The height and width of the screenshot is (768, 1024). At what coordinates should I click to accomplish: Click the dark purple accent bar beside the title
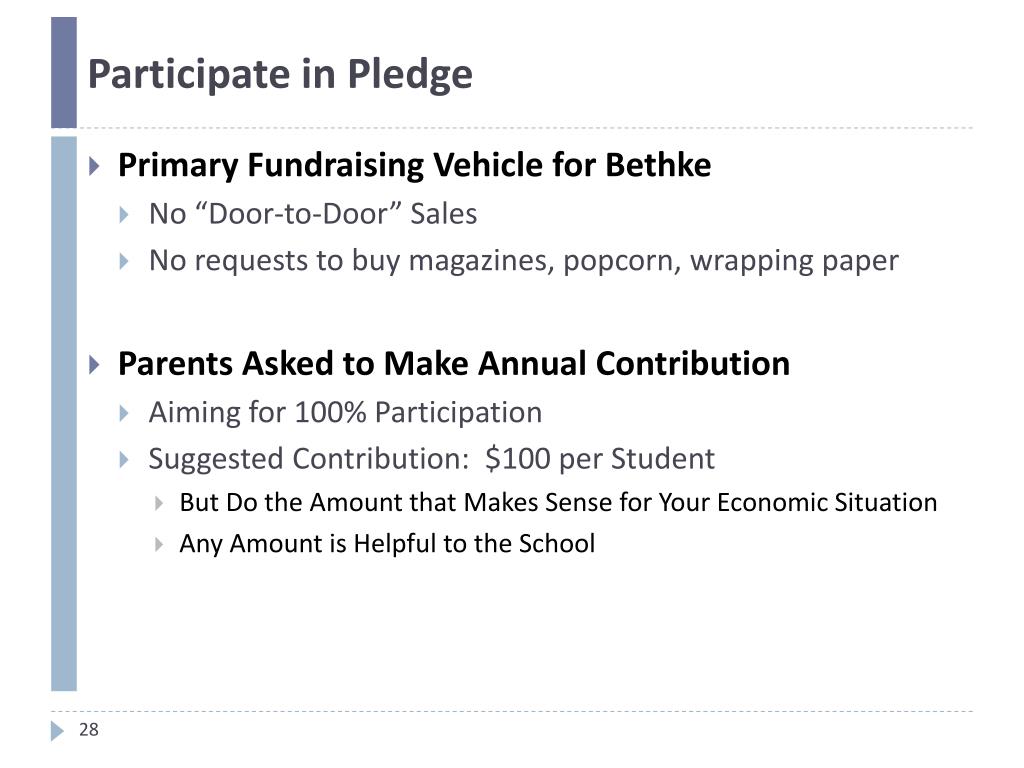pyautogui.click(x=64, y=72)
